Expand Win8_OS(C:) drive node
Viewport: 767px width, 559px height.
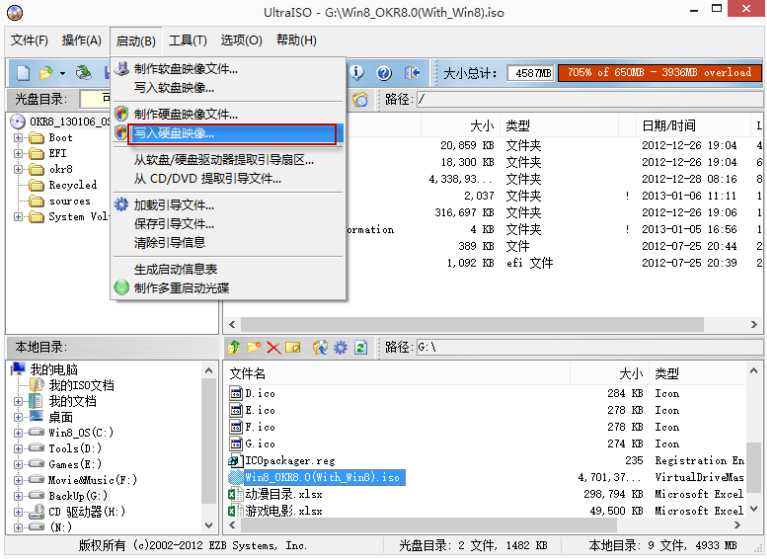[x=18, y=433]
